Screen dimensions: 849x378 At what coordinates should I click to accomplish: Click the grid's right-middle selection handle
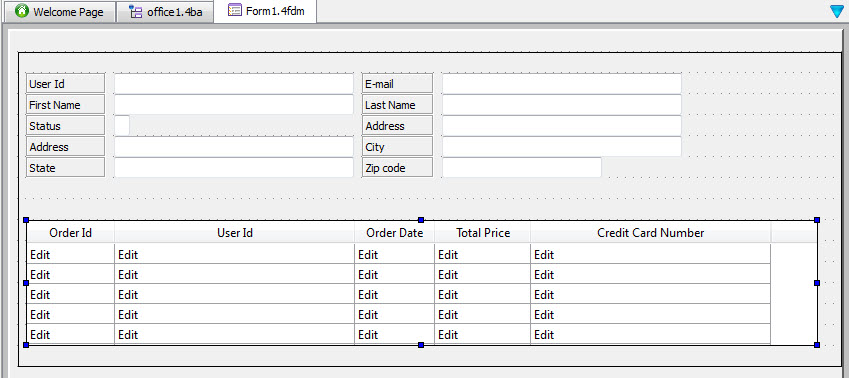(x=817, y=283)
